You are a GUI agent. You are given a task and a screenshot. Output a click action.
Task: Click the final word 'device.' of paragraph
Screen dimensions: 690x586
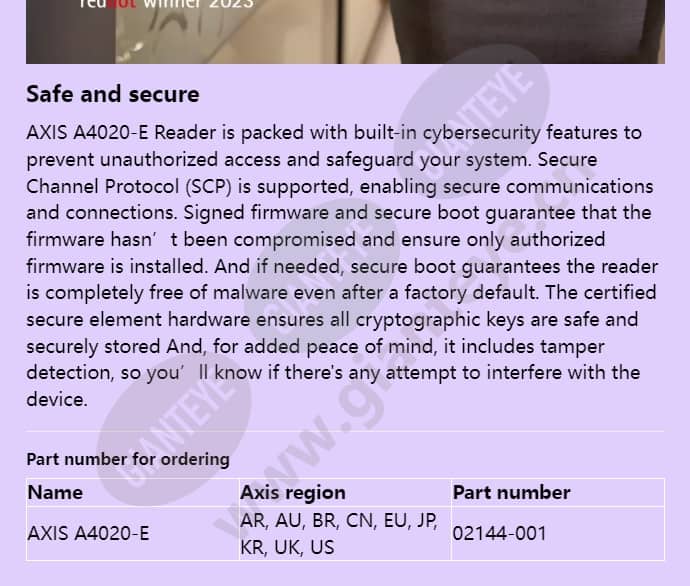(x=57, y=399)
